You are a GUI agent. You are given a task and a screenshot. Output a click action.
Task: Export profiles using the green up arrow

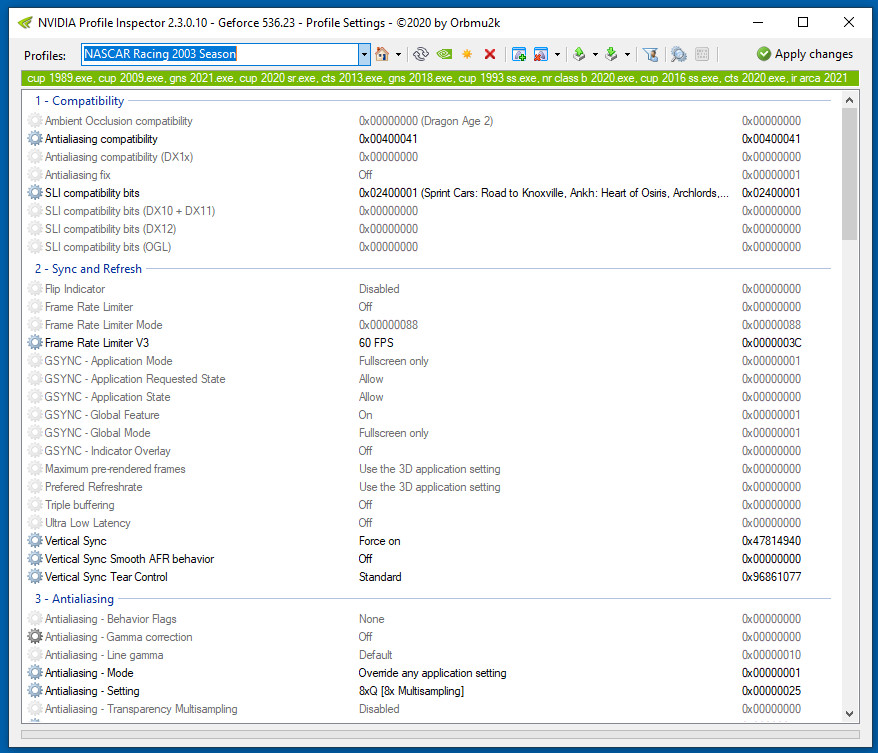[580, 54]
